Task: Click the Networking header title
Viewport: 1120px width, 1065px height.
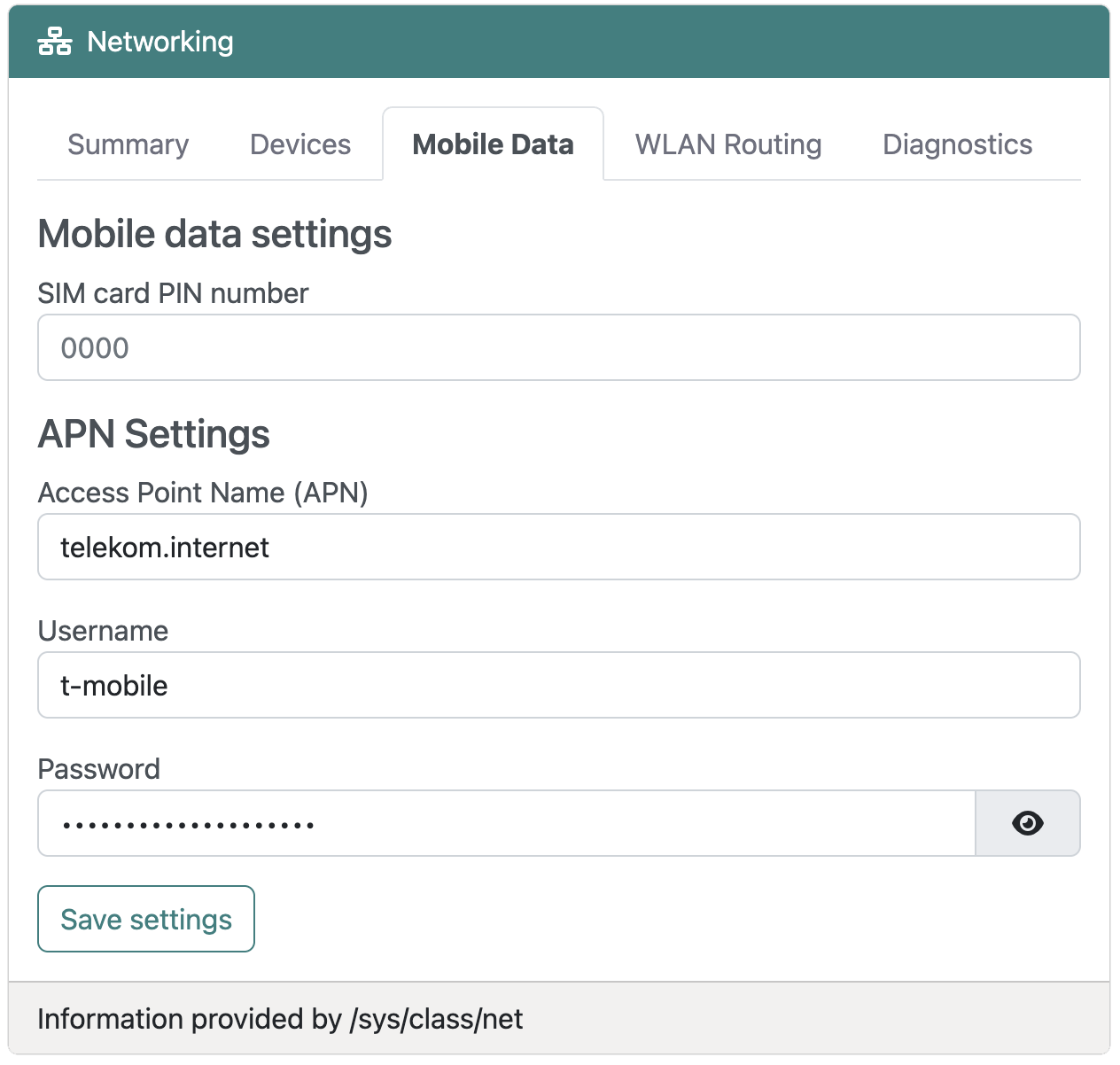Action: (160, 42)
